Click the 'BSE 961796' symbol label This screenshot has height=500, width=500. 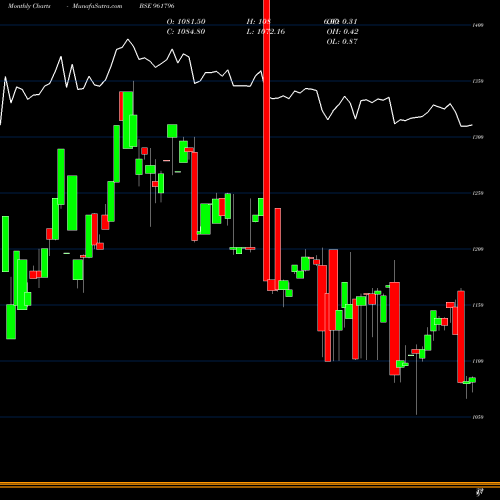[157, 6]
